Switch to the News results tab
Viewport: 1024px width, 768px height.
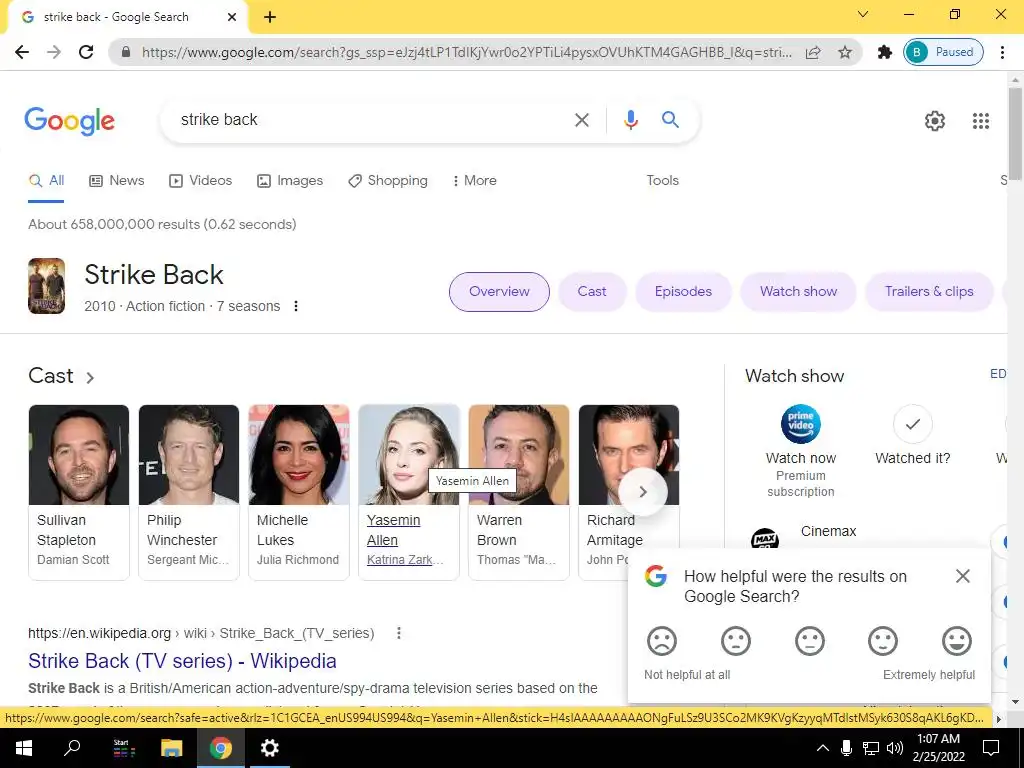[x=116, y=180]
